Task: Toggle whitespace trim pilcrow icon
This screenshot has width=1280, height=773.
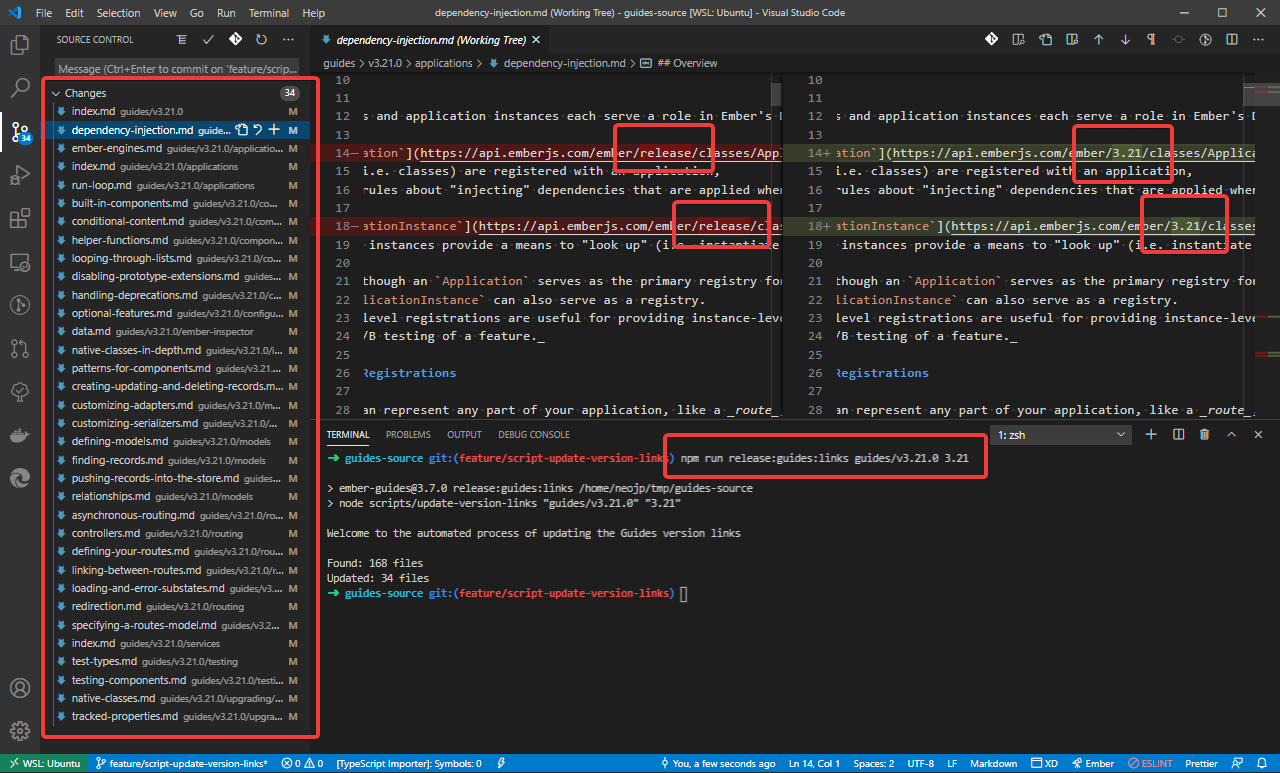Action: point(1151,40)
